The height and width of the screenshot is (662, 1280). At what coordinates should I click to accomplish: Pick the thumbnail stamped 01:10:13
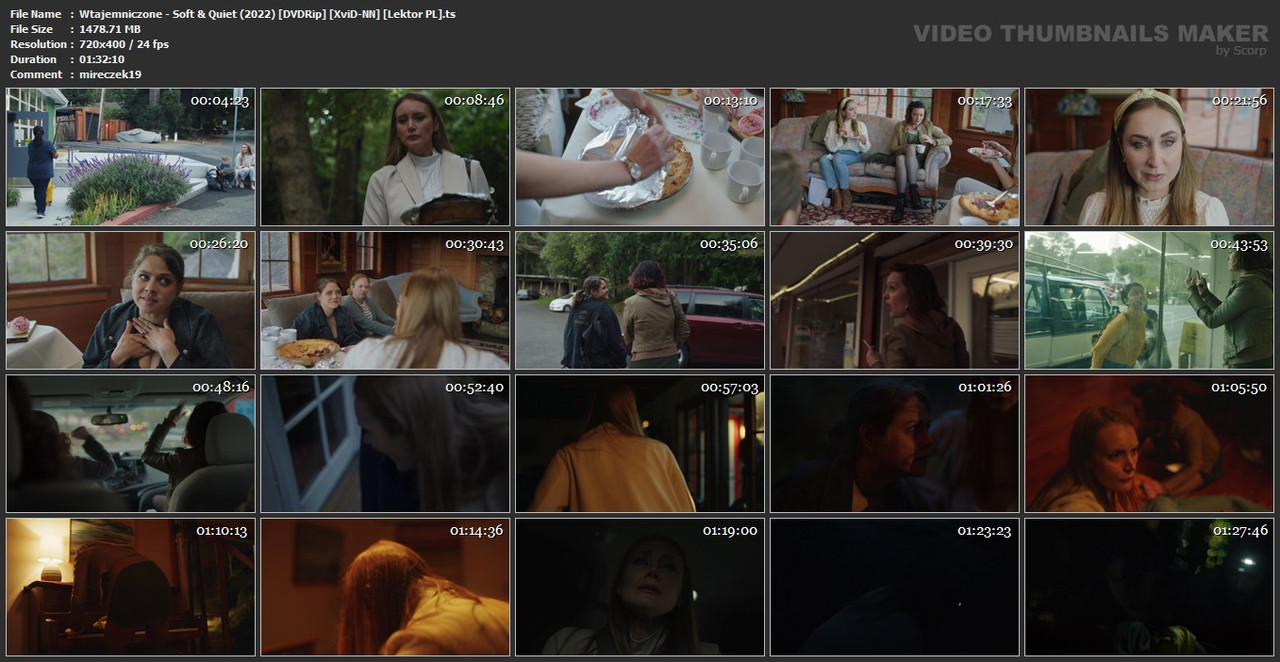[x=130, y=587]
